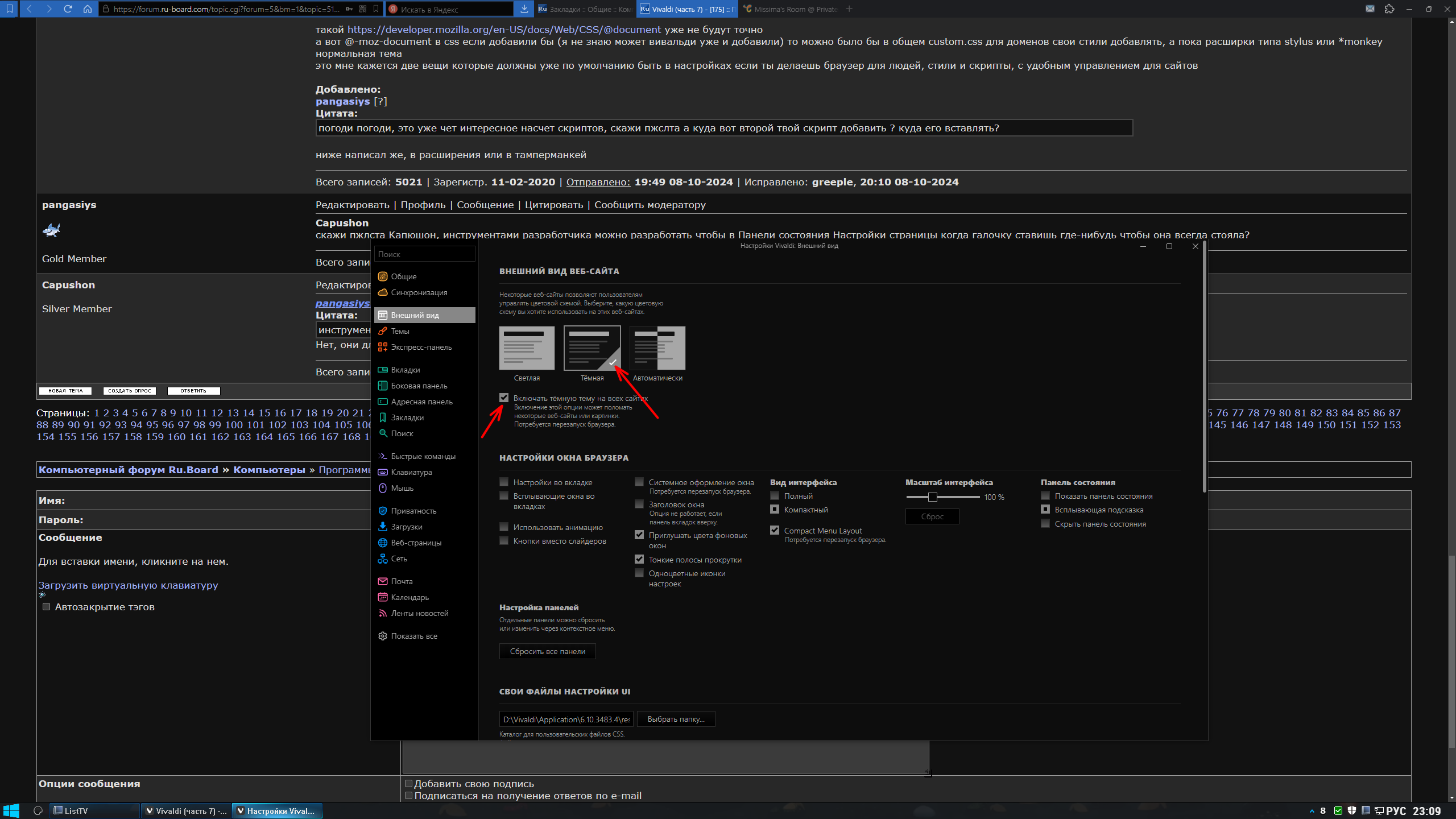This screenshot has height=819, width=1456.
Task: Click the green checkmark tray icon
Action: pos(1338,810)
